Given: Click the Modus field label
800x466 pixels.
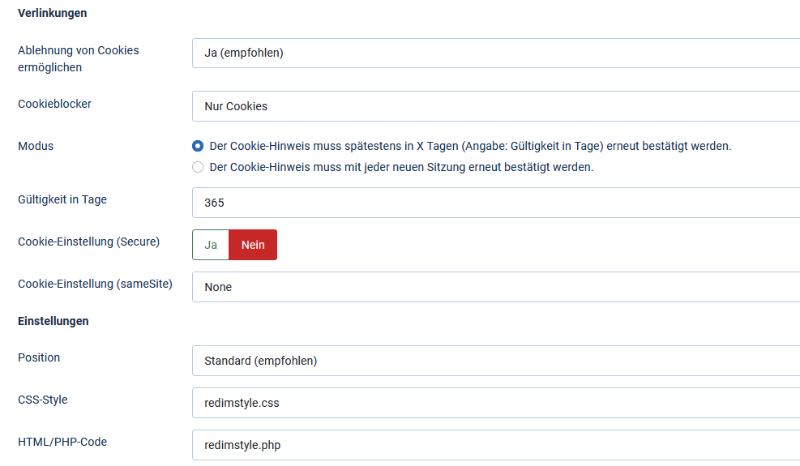Looking at the screenshot, I should 36,146.
